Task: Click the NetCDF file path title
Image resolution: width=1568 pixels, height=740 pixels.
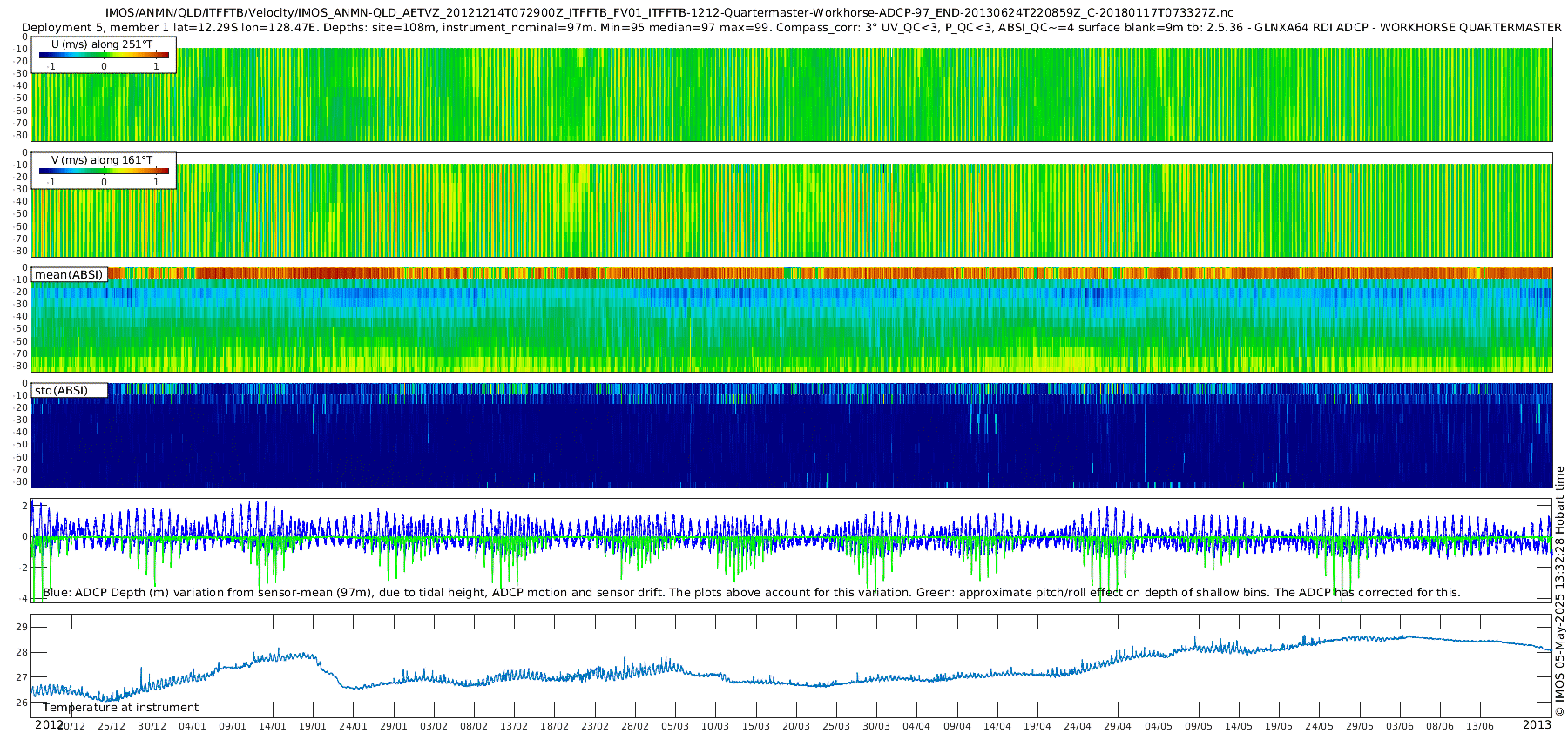Action: point(669,13)
